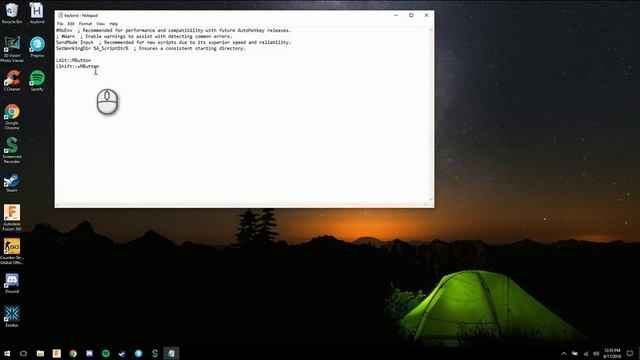Close the Notepad window
This screenshot has width=640, height=360.
tap(426, 15)
